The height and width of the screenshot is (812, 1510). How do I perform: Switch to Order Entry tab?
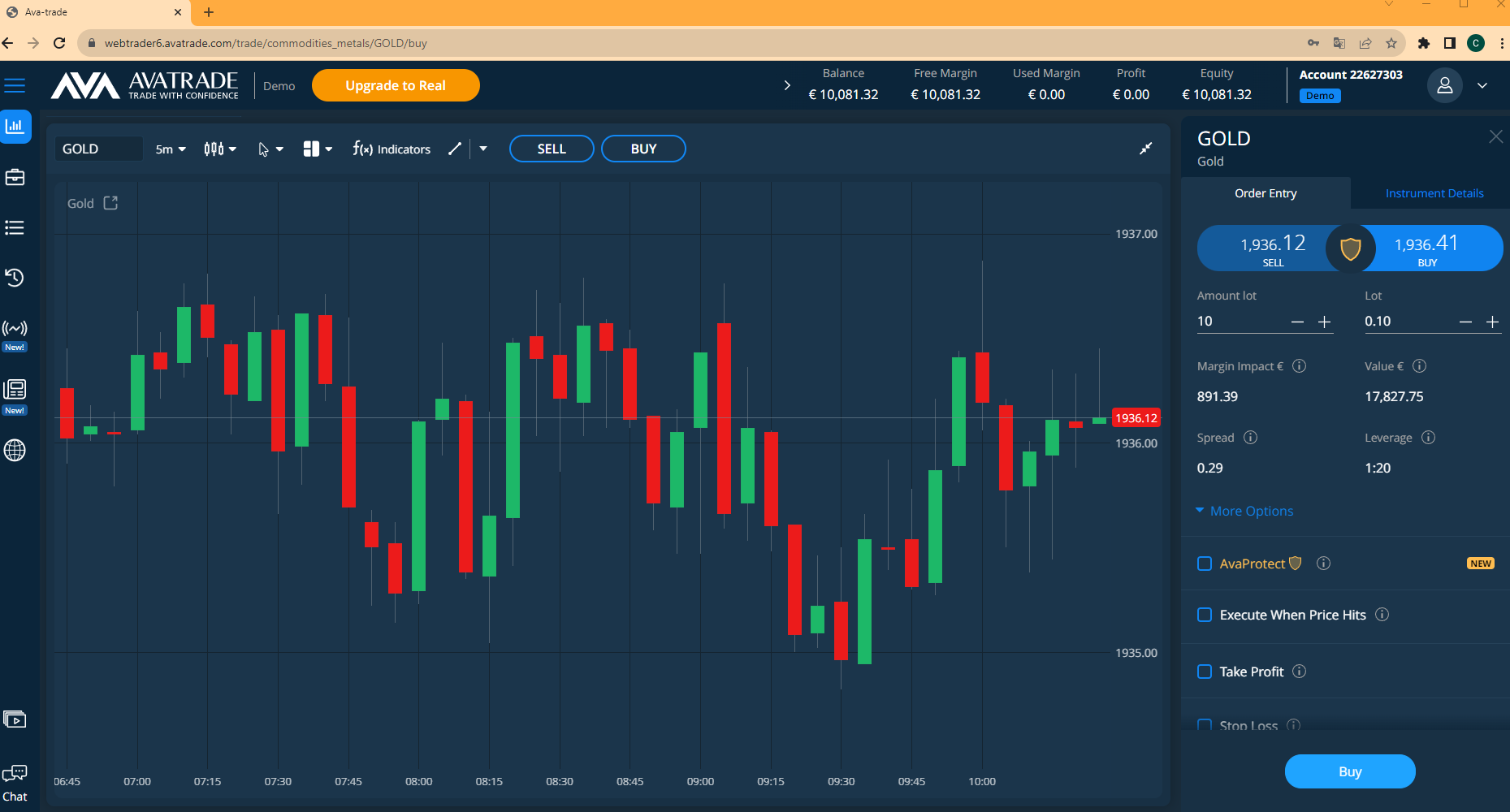1266,193
